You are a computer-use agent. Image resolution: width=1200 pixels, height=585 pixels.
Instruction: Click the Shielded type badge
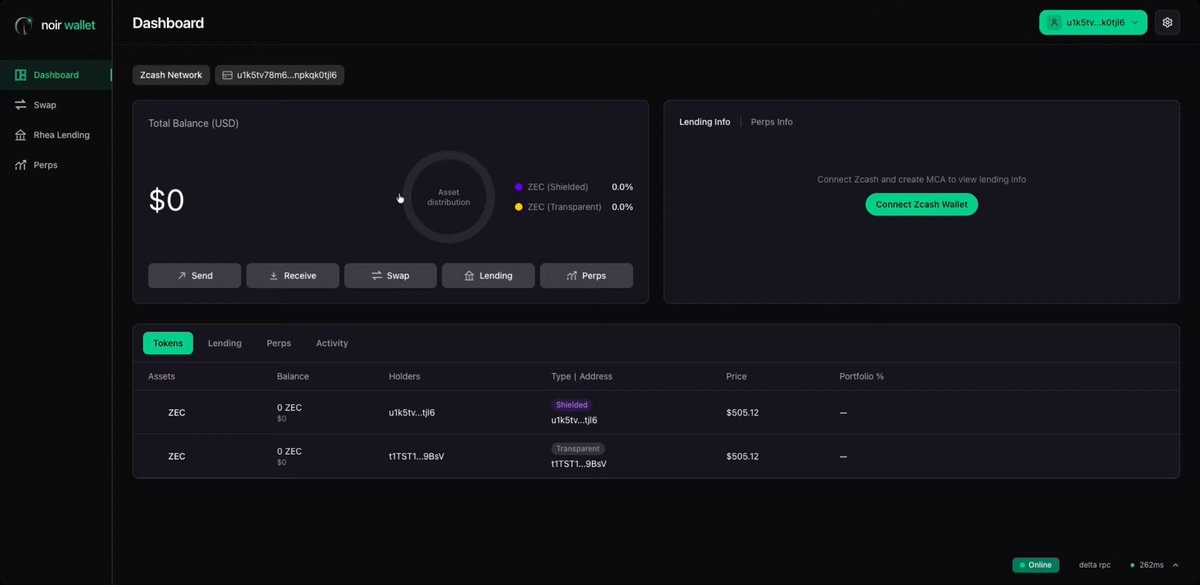[572, 405]
